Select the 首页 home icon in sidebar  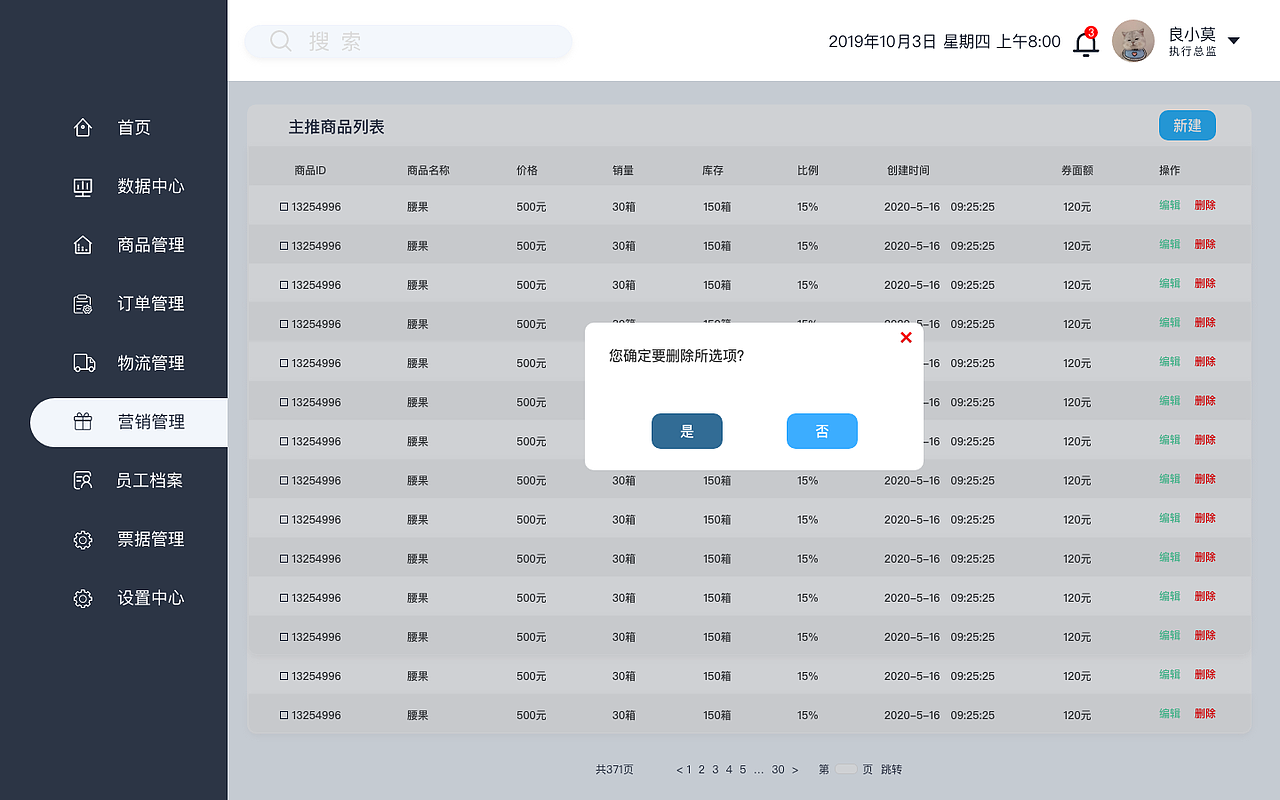click(x=83, y=127)
